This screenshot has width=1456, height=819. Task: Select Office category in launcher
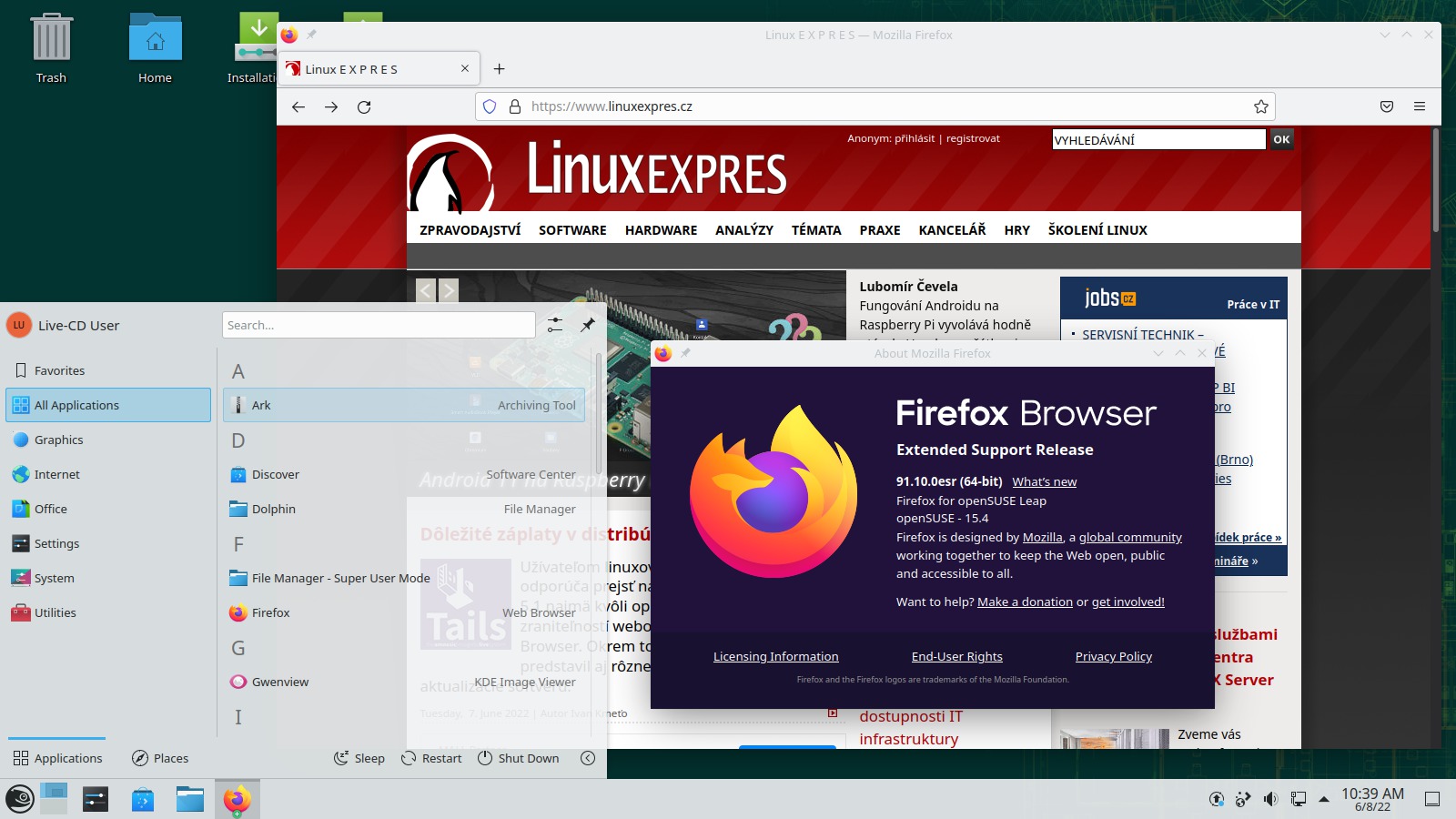pyautogui.click(x=108, y=509)
